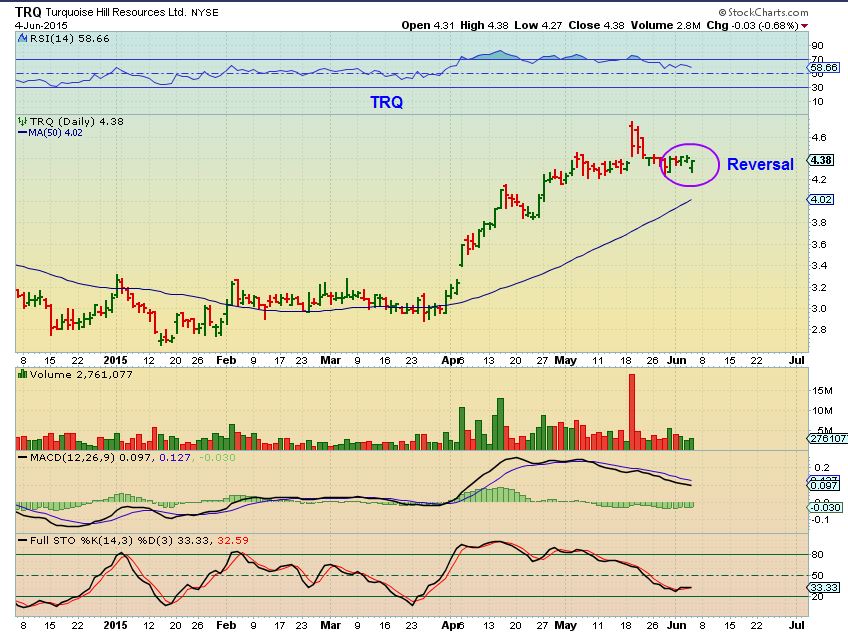Click the MA(50) 4.02 legend label
This screenshot has height=634, width=848.
(55, 133)
